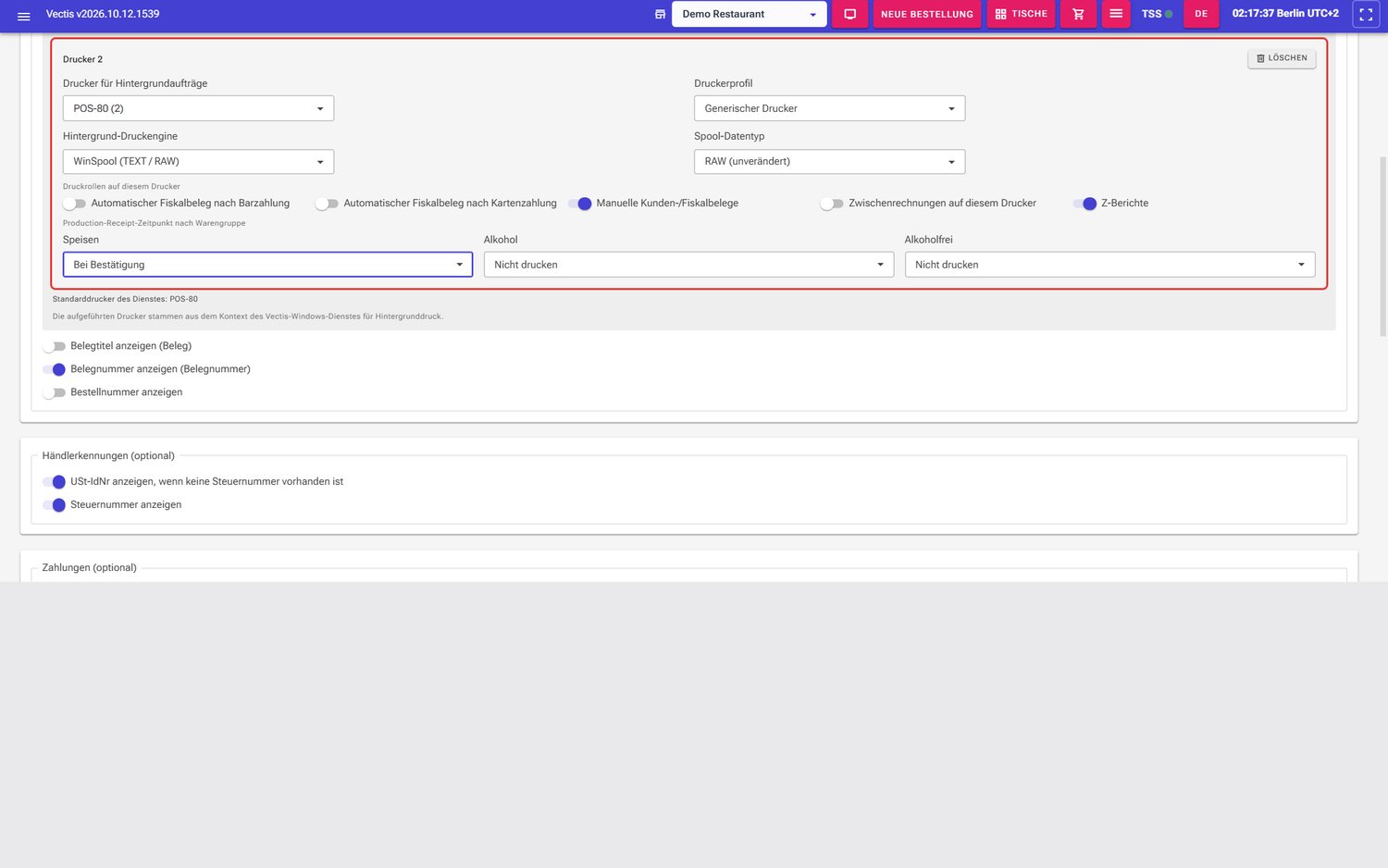Enable Bestellnummer anzeigen toggle

point(54,392)
